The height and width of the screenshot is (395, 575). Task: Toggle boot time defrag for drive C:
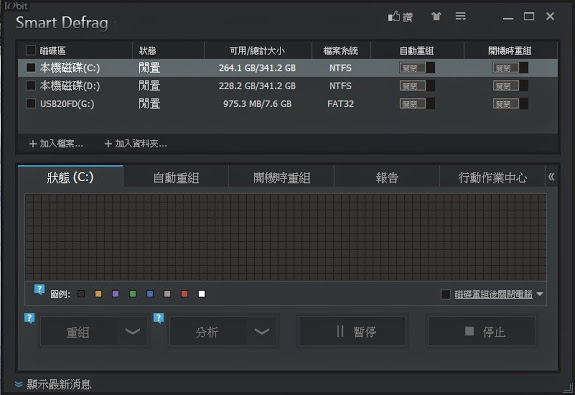(x=510, y=68)
